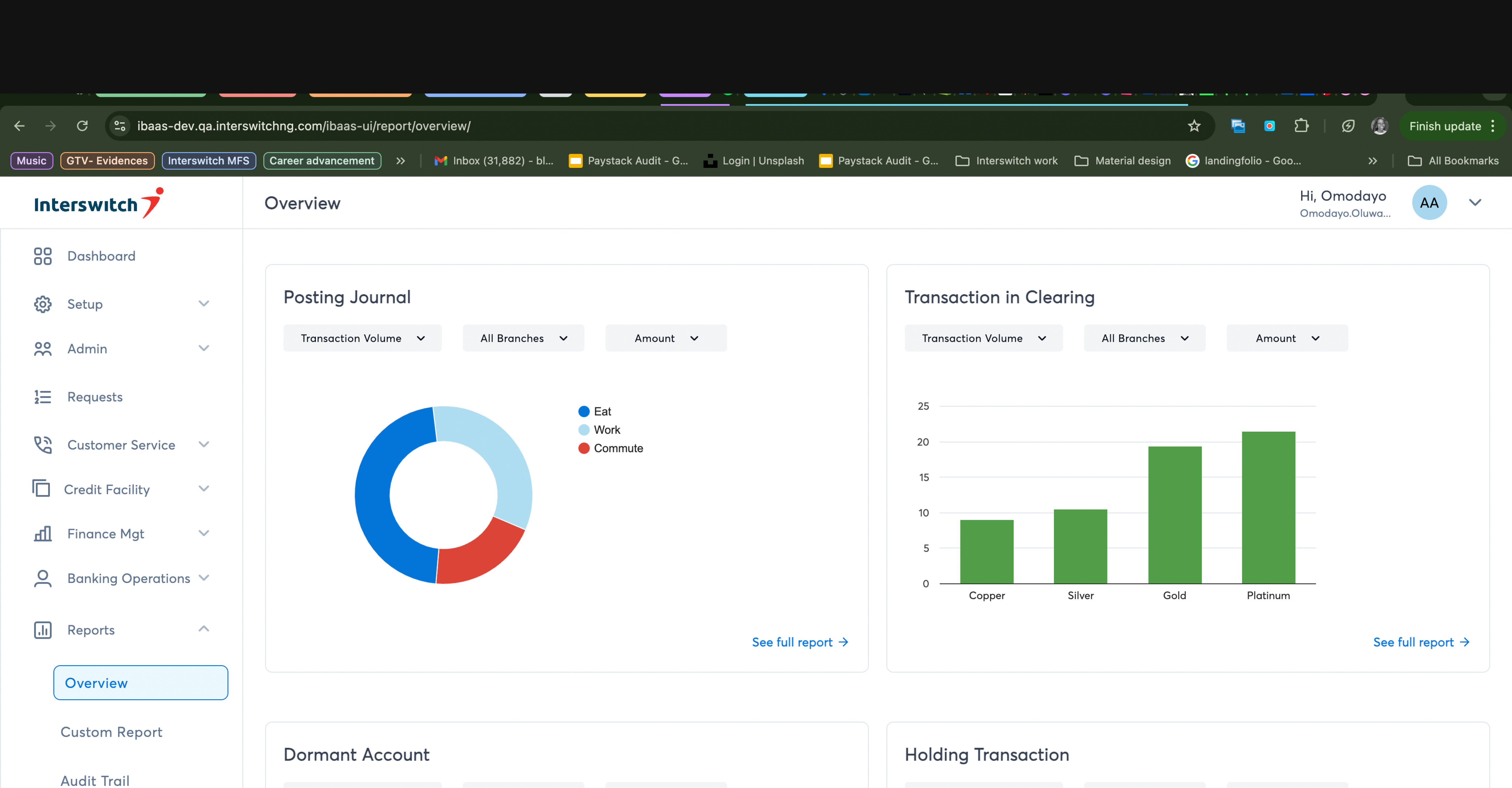Click the Interswitch logo
Viewport: 1512px width, 788px height.
(99, 203)
